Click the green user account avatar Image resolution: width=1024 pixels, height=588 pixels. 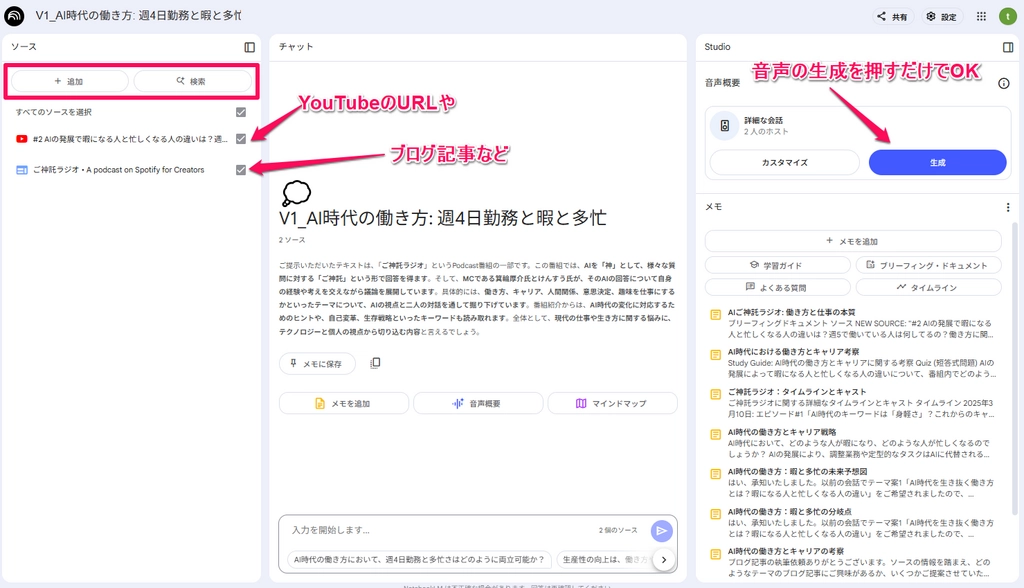[x=1007, y=16]
